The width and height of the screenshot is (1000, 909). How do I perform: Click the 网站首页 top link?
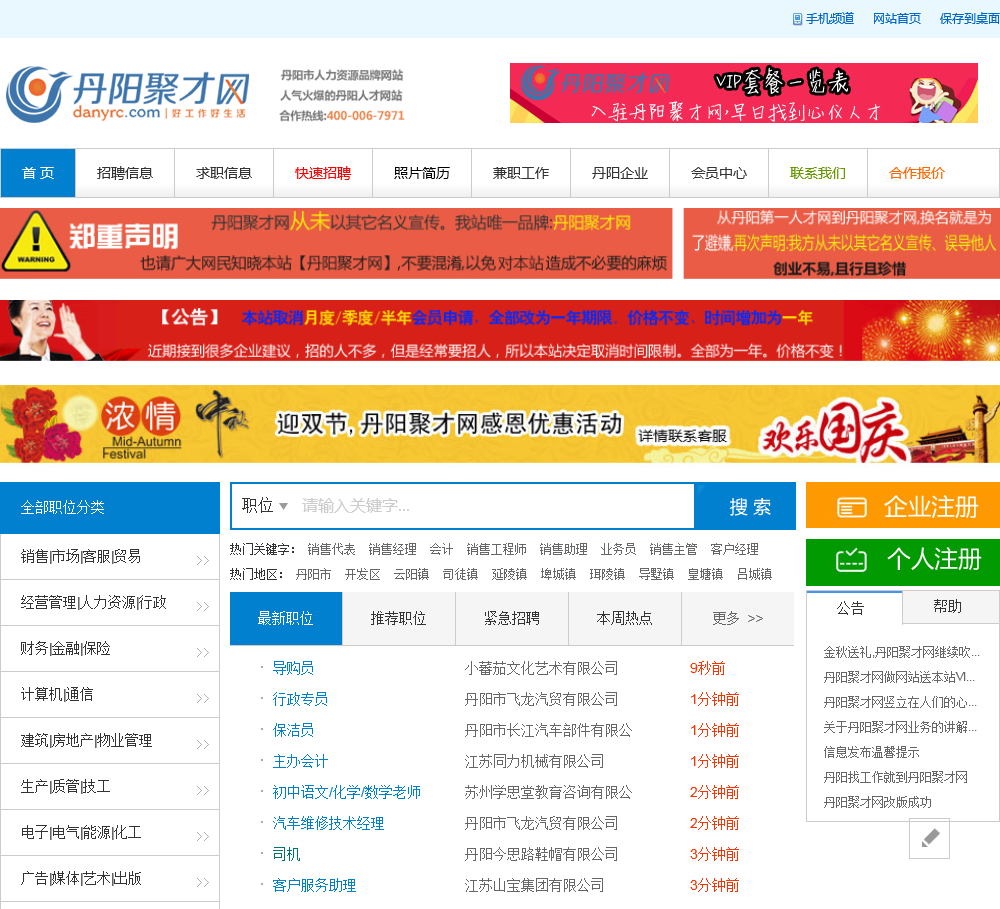click(897, 19)
